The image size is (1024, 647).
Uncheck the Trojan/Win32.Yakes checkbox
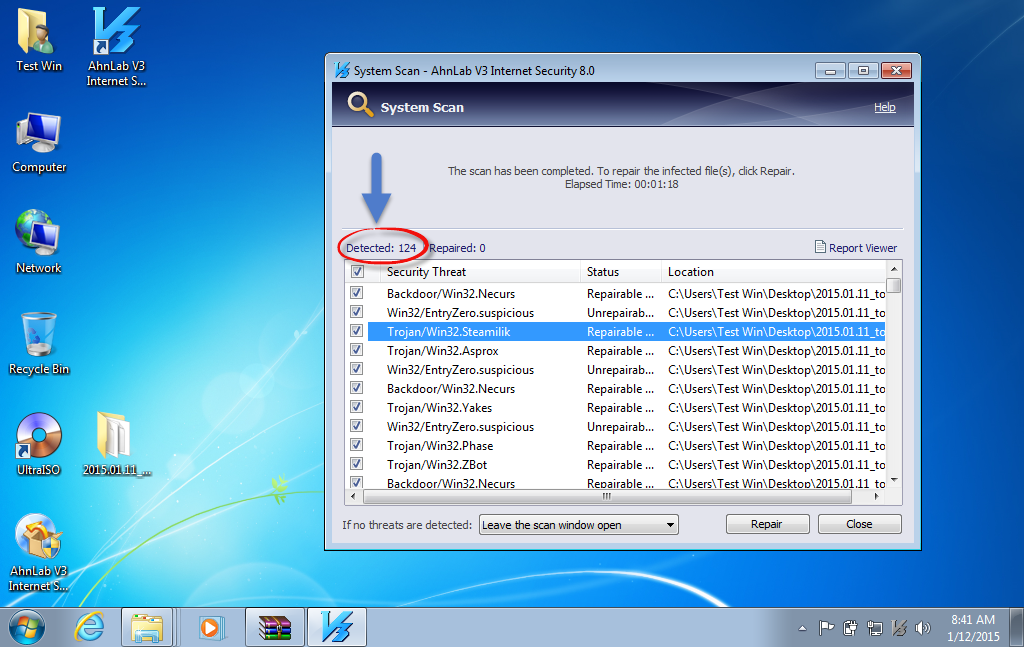(x=357, y=407)
